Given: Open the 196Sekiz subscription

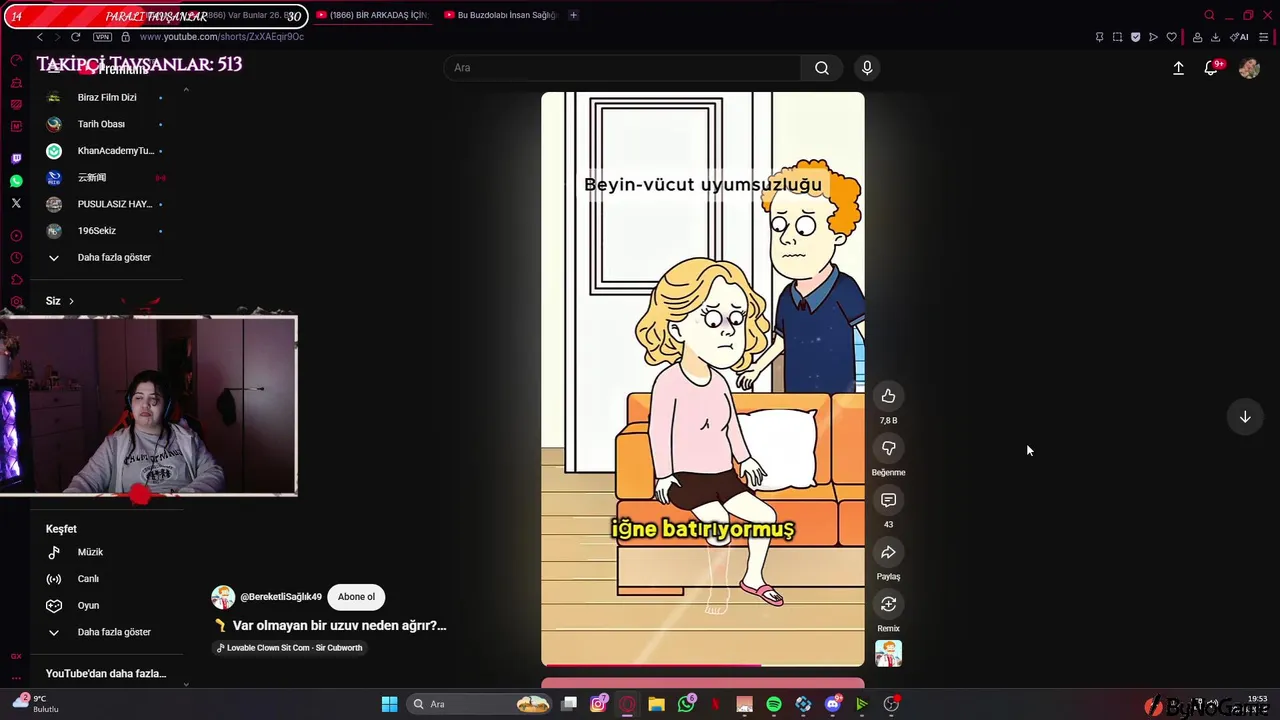Looking at the screenshot, I should [x=105, y=231].
